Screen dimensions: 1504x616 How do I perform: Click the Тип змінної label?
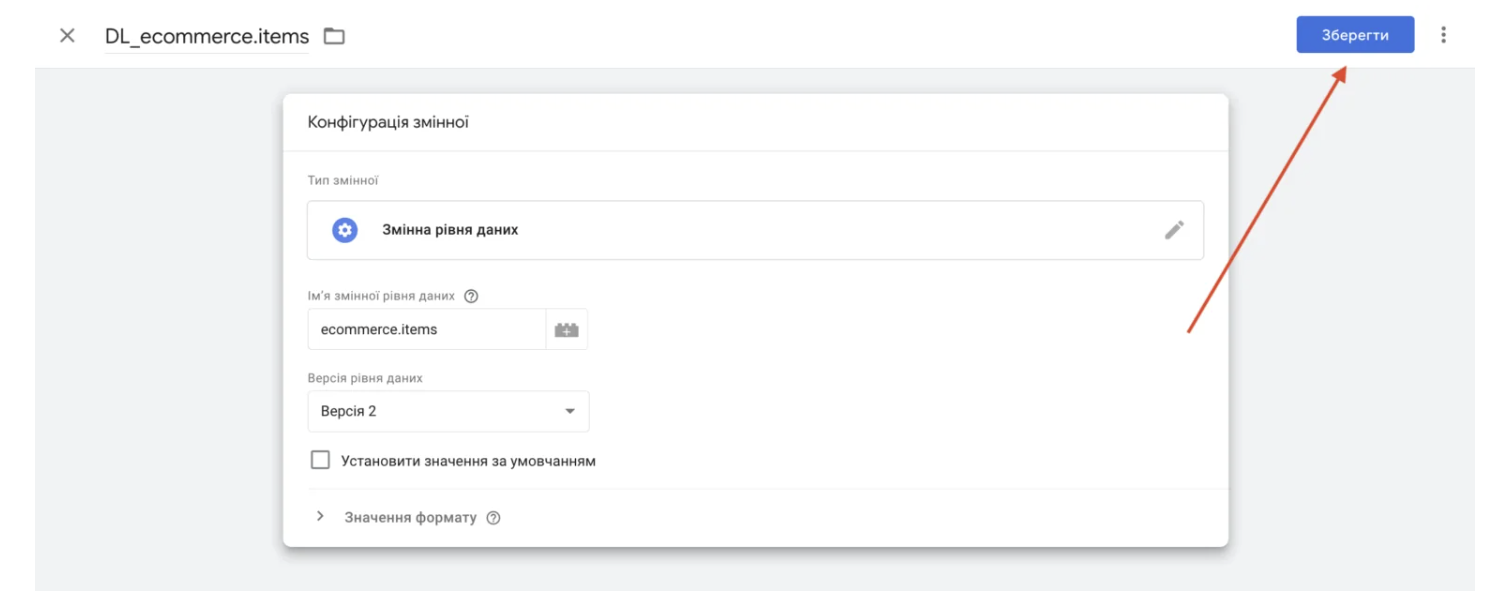343,181
